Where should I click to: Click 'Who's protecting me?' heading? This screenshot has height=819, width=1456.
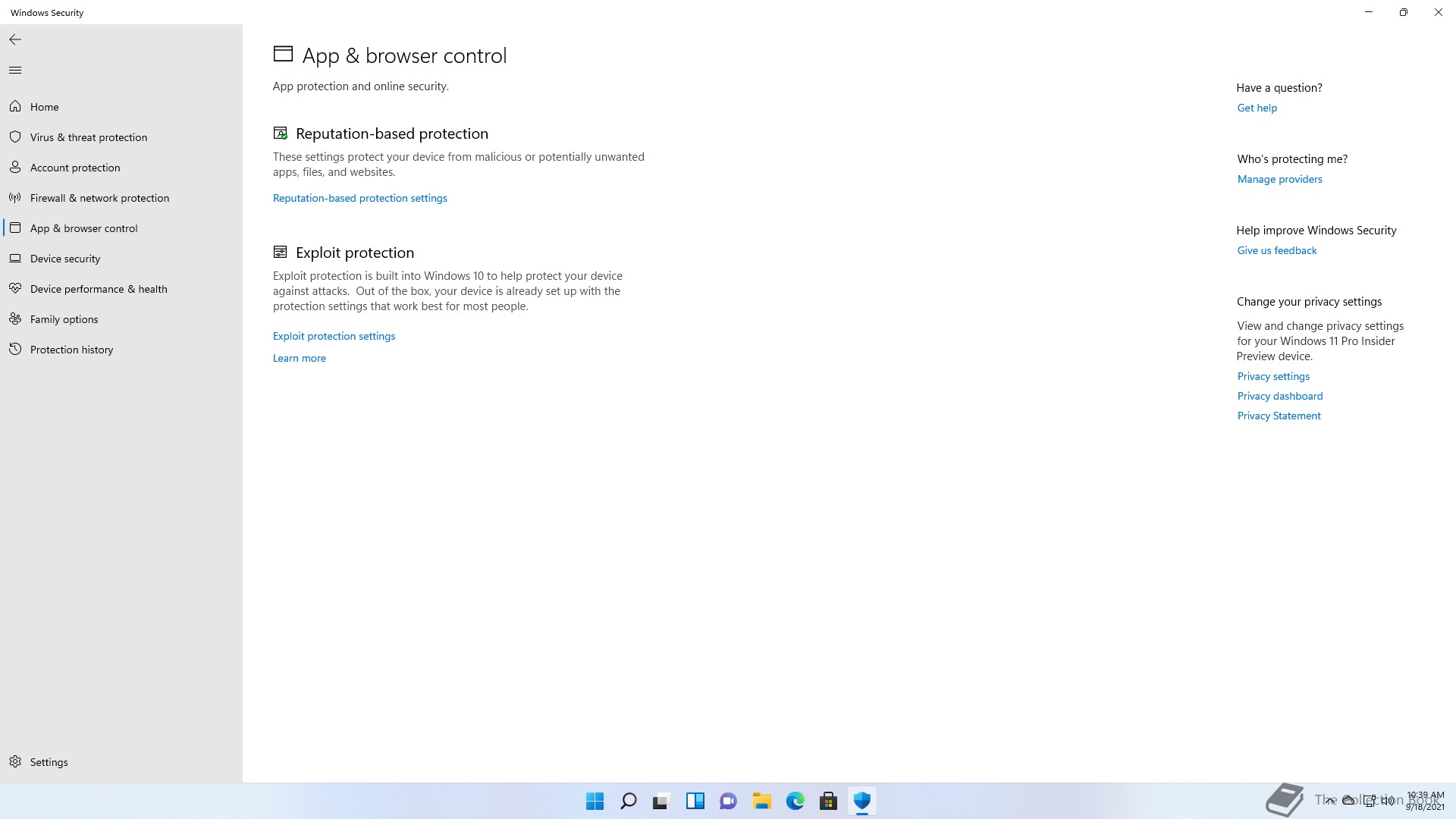tap(1292, 159)
